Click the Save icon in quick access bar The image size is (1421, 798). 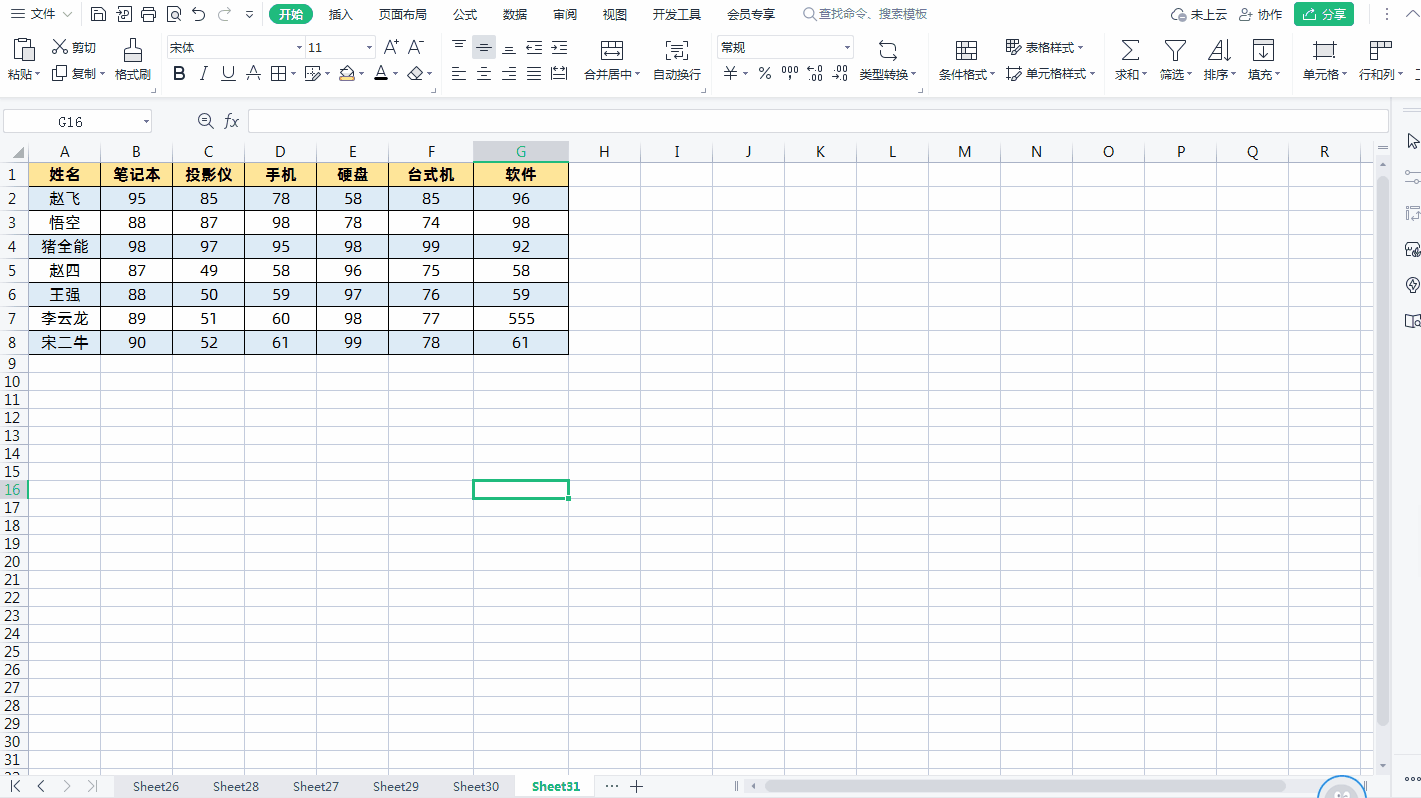pos(98,15)
